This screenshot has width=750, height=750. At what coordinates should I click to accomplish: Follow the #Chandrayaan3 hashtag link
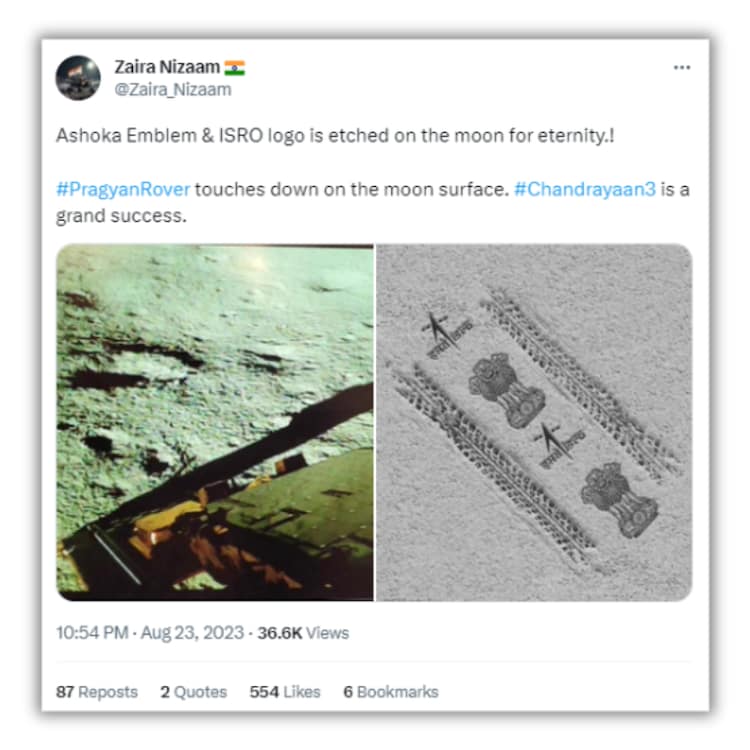click(x=585, y=189)
